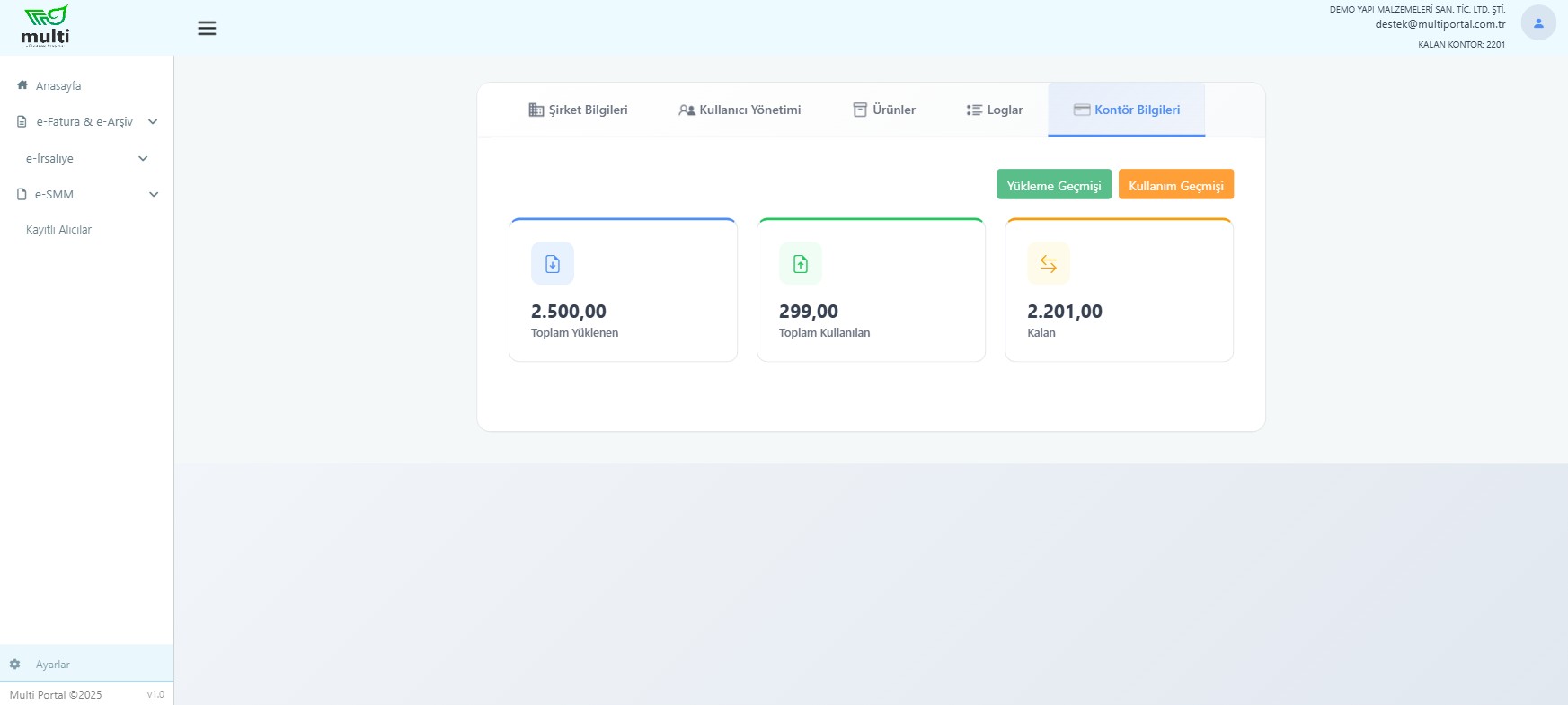Click the KALAN KONTÖR: 2201 text

[1462, 44]
